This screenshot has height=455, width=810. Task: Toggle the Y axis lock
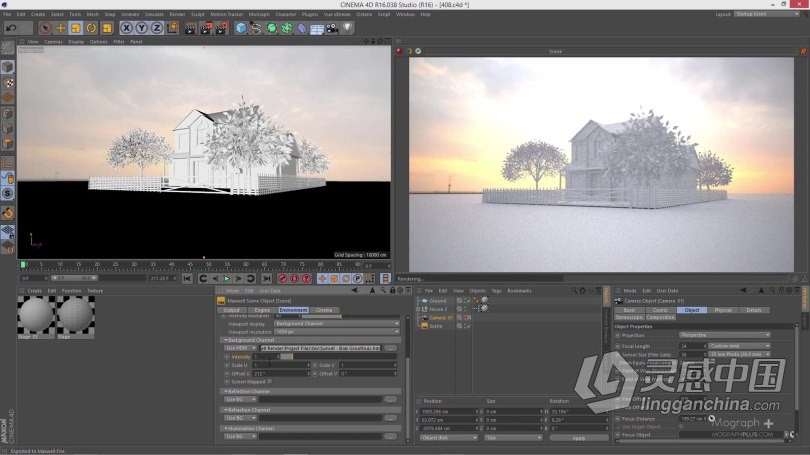point(141,28)
